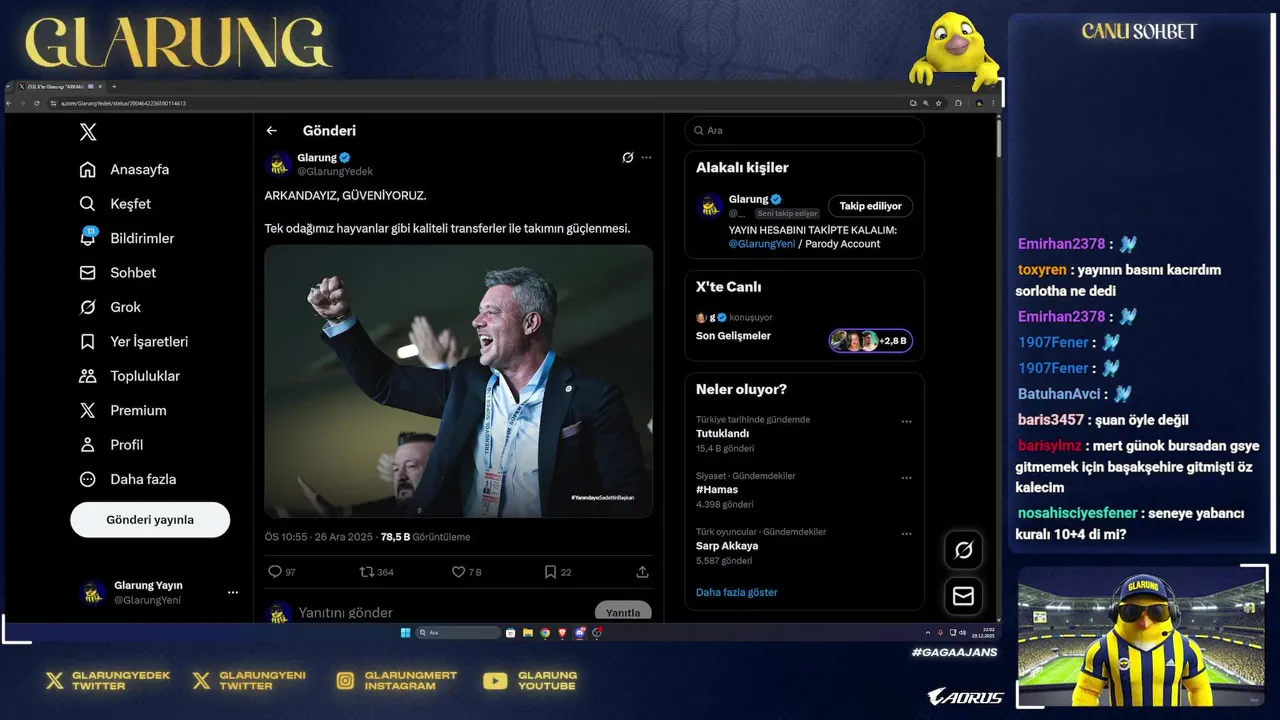Image resolution: width=1280 pixels, height=720 pixels.
Task: Open Bildirimler notifications
Action: (127, 238)
